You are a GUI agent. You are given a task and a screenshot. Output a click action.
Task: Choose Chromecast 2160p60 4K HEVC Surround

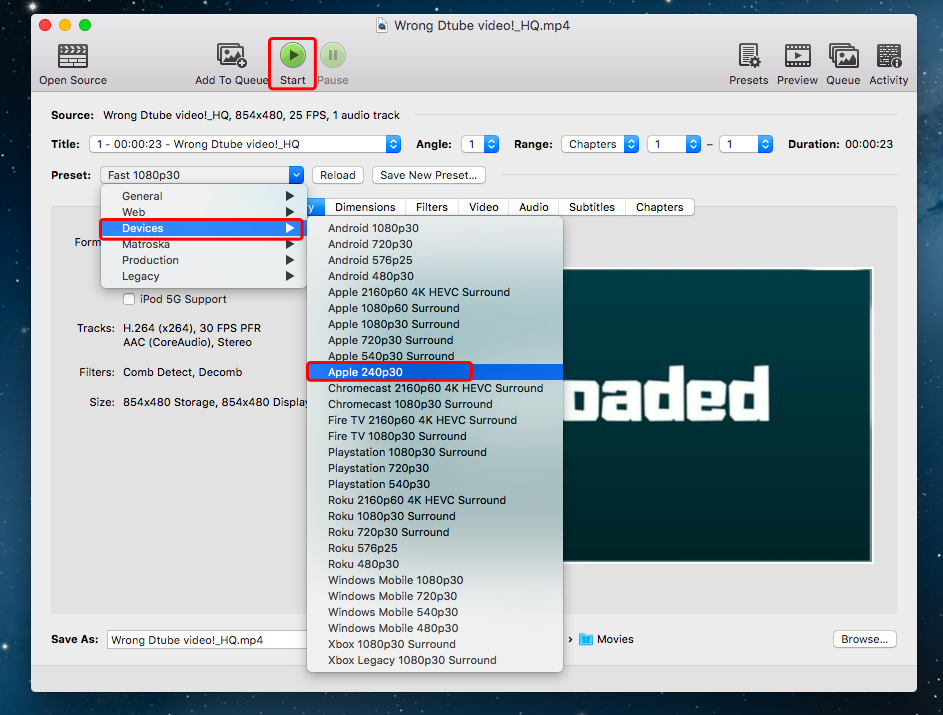pyautogui.click(x=435, y=388)
